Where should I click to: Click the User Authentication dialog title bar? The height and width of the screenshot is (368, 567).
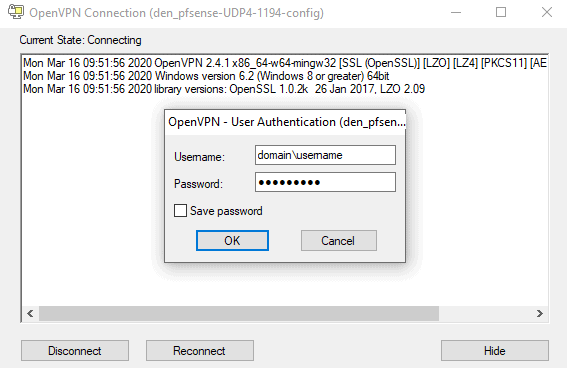pyautogui.click(x=285, y=122)
